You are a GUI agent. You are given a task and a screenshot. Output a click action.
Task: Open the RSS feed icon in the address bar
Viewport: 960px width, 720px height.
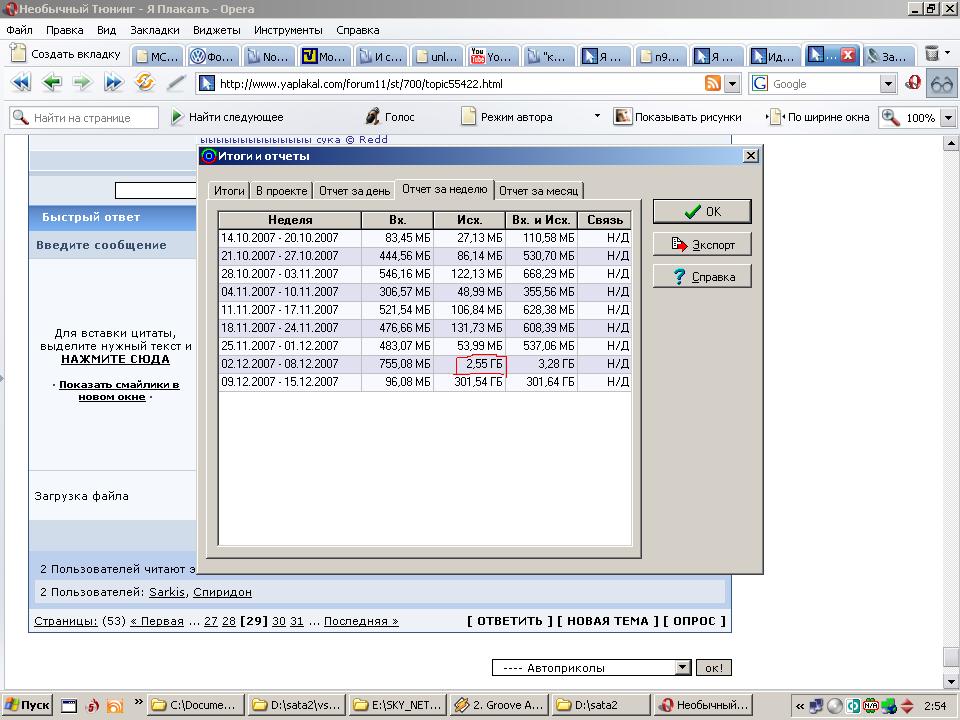pos(713,83)
